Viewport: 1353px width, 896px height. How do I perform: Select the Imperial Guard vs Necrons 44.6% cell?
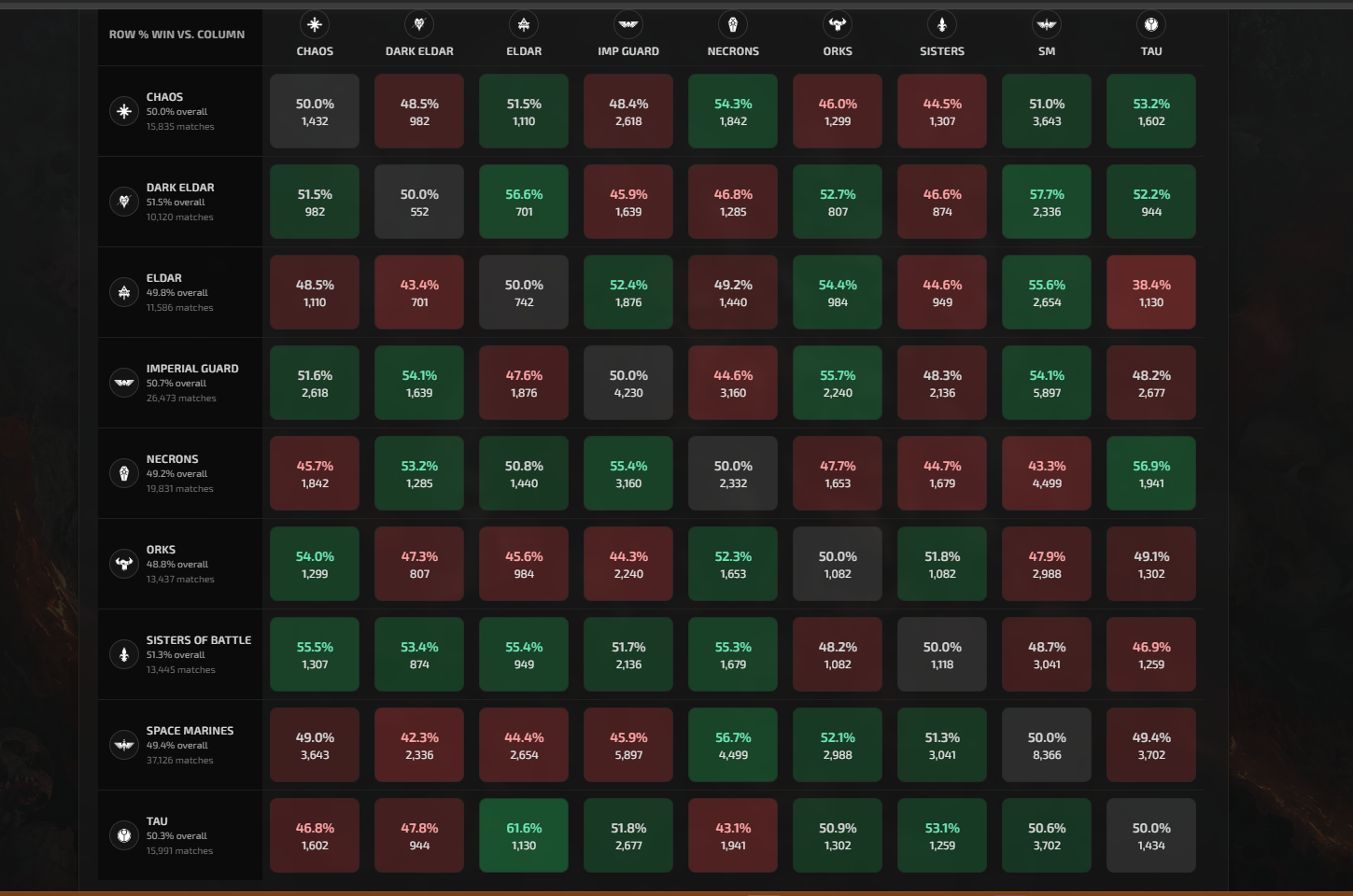tap(733, 383)
